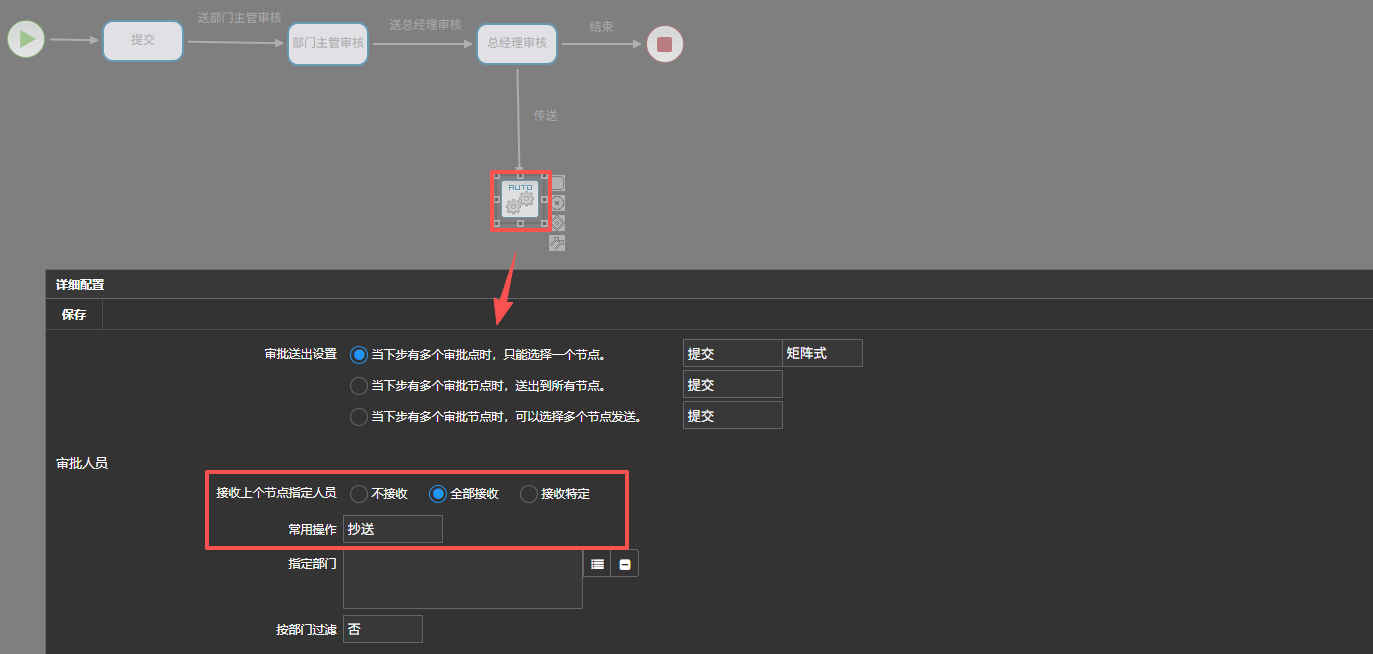Select the AUTO gear task node
1373x654 pixels.
coord(520,199)
